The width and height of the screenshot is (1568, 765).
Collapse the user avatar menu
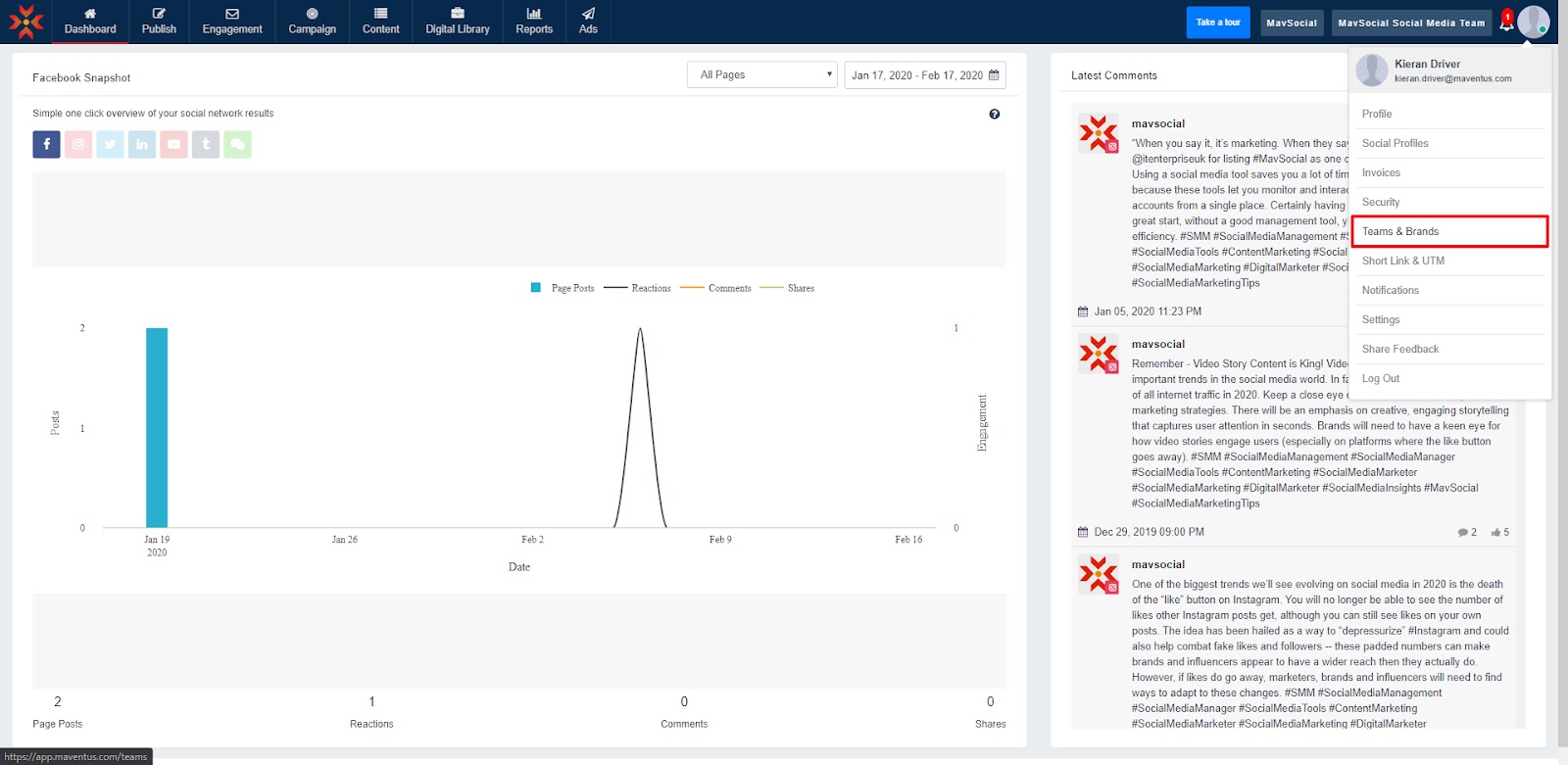pyautogui.click(x=1534, y=22)
